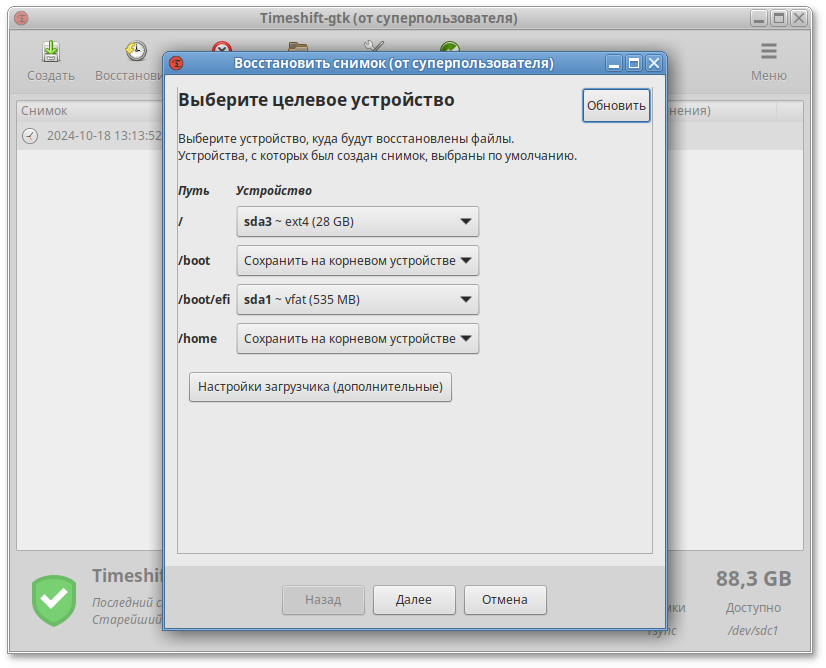Screen dimensions: 826x668
Task: Click the Создать (create snapshot) toolbar icon
Action: (x=50, y=52)
